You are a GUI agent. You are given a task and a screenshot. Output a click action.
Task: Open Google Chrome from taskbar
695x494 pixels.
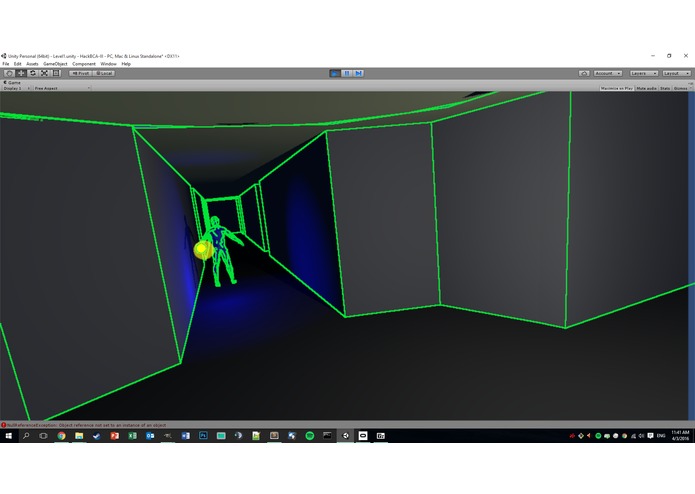pos(61,436)
